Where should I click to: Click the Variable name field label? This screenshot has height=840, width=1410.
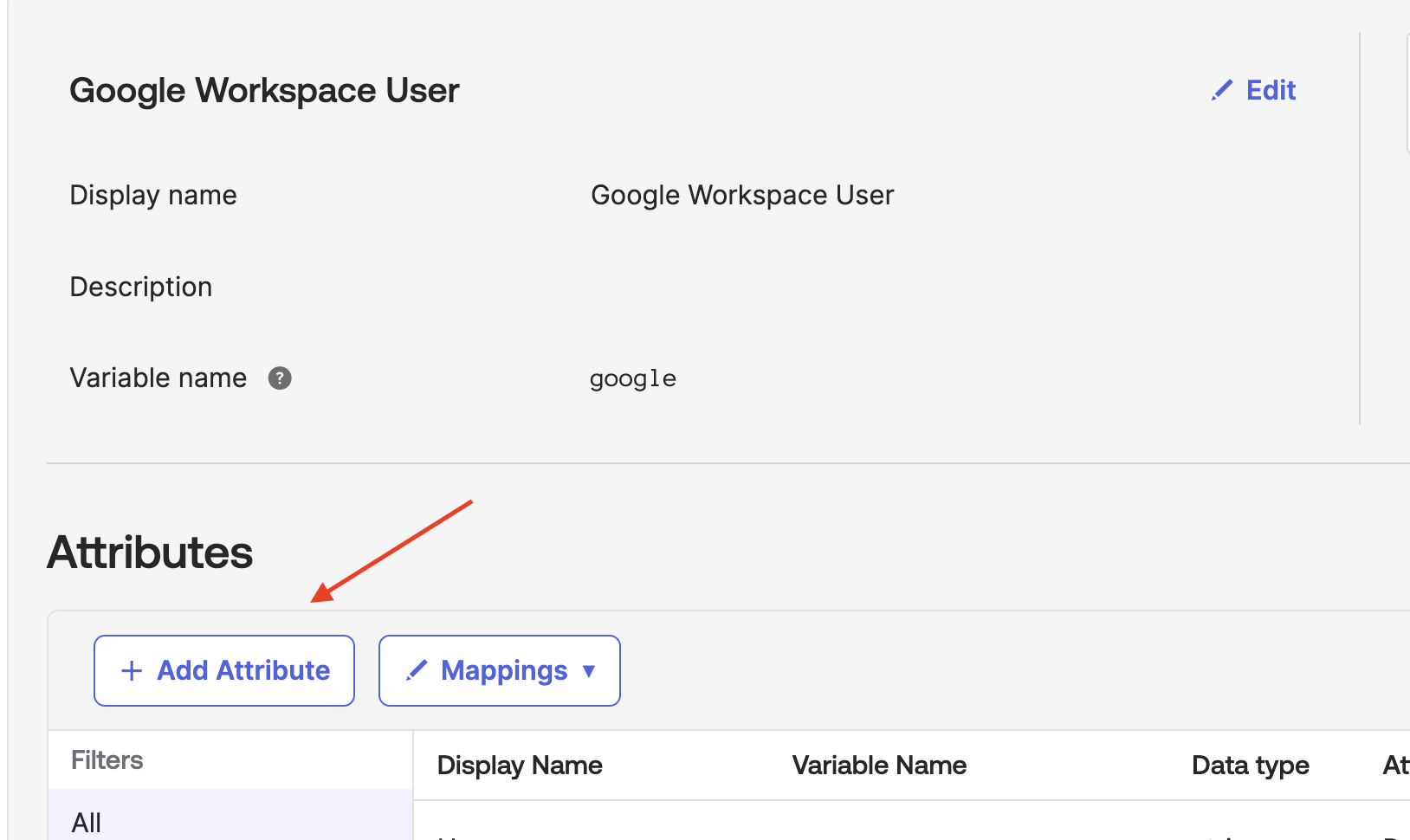click(158, 378)
